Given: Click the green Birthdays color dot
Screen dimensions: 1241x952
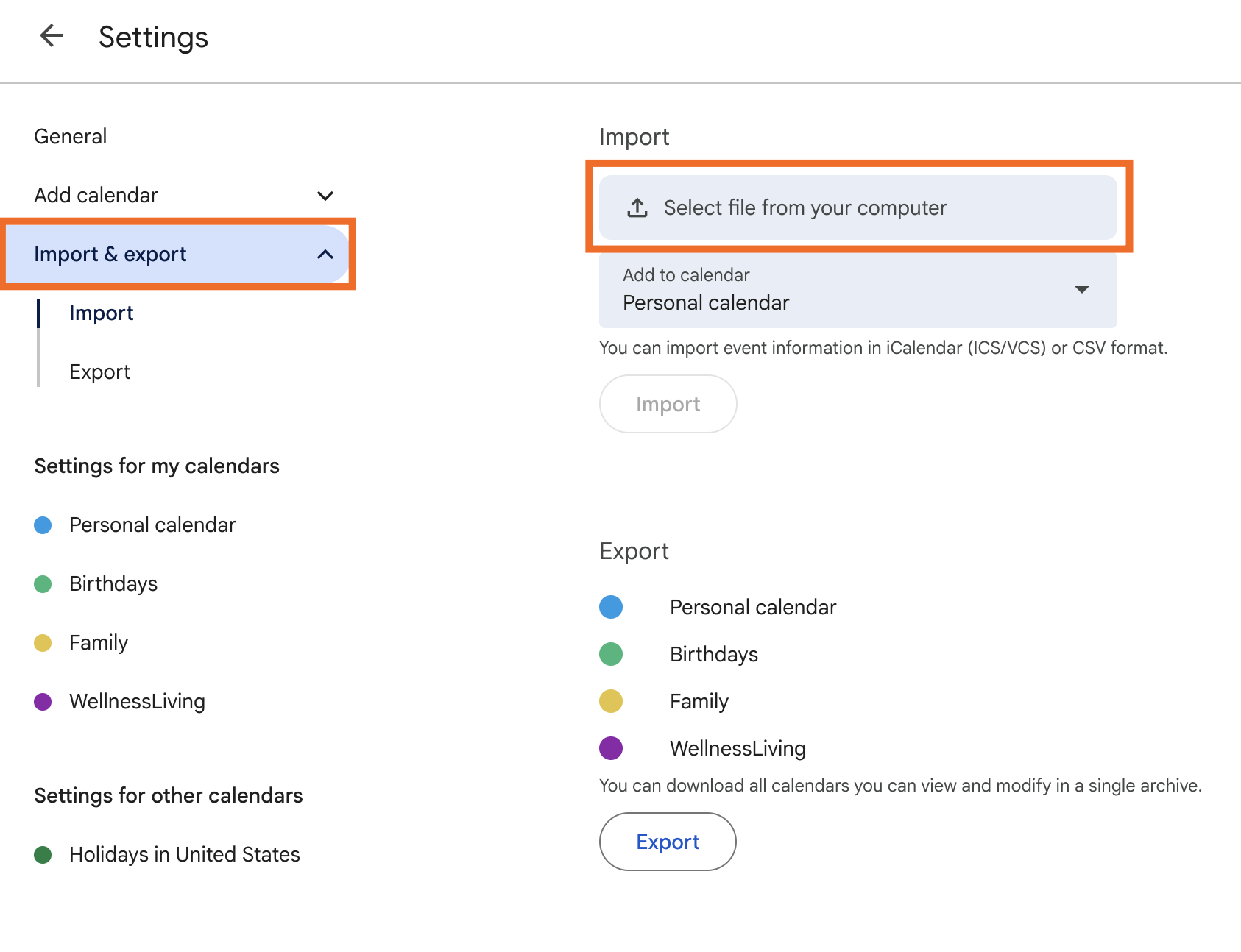Looking at the screenshot, I should pos(42,583).
